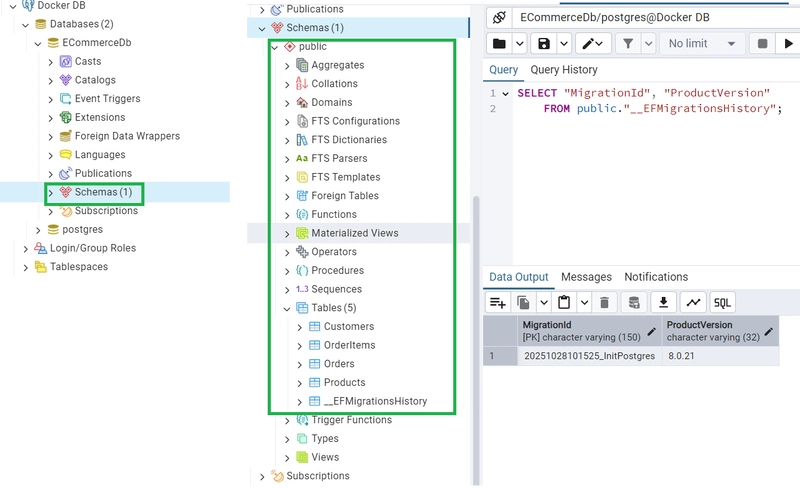
Task: Click the Edit pencil icon in query toolbar
Action: (x=592, y=44)
